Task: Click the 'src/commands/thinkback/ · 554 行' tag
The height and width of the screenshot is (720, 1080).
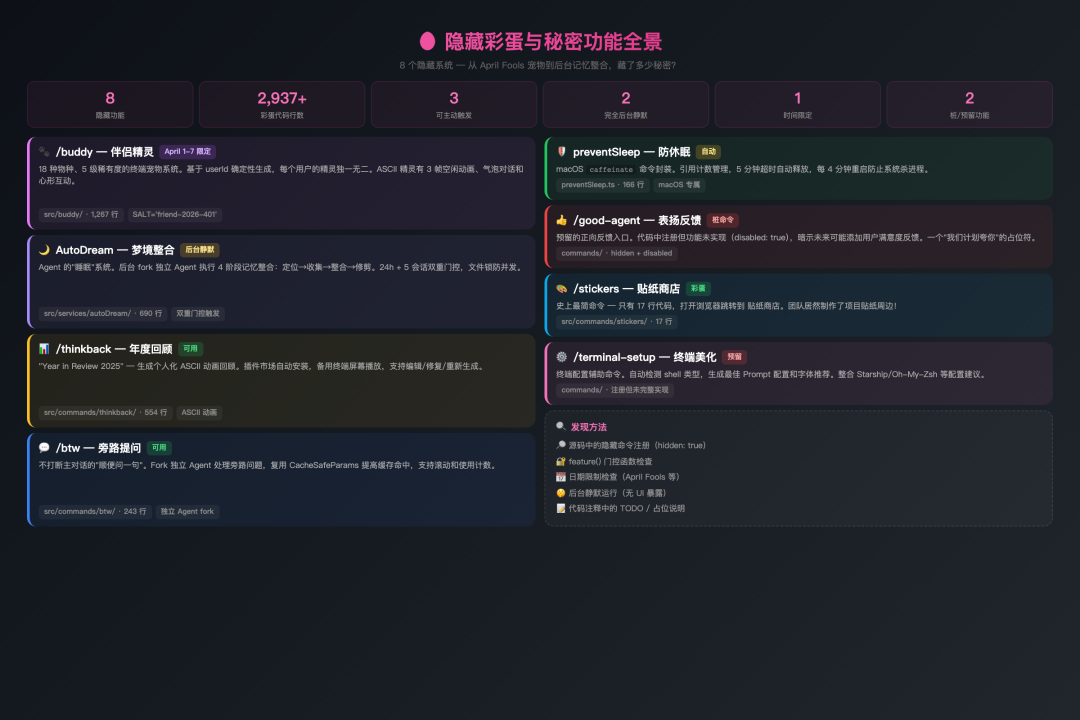Action: (x=105, y=412)
